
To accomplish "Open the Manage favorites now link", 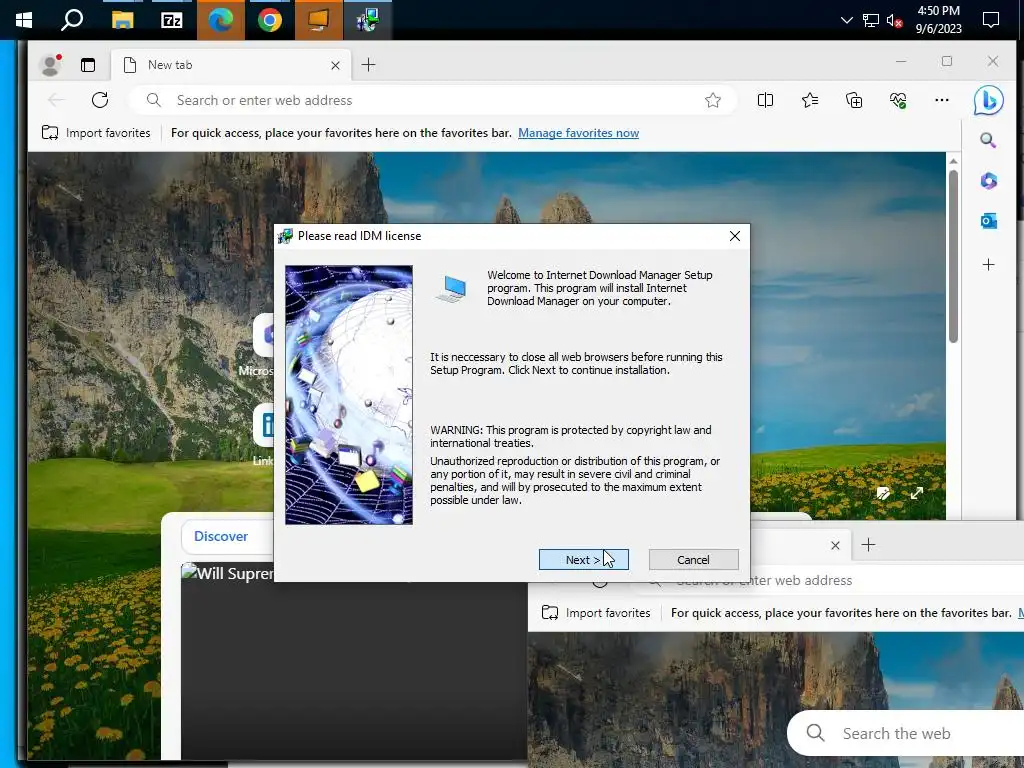I will [578, 133].
